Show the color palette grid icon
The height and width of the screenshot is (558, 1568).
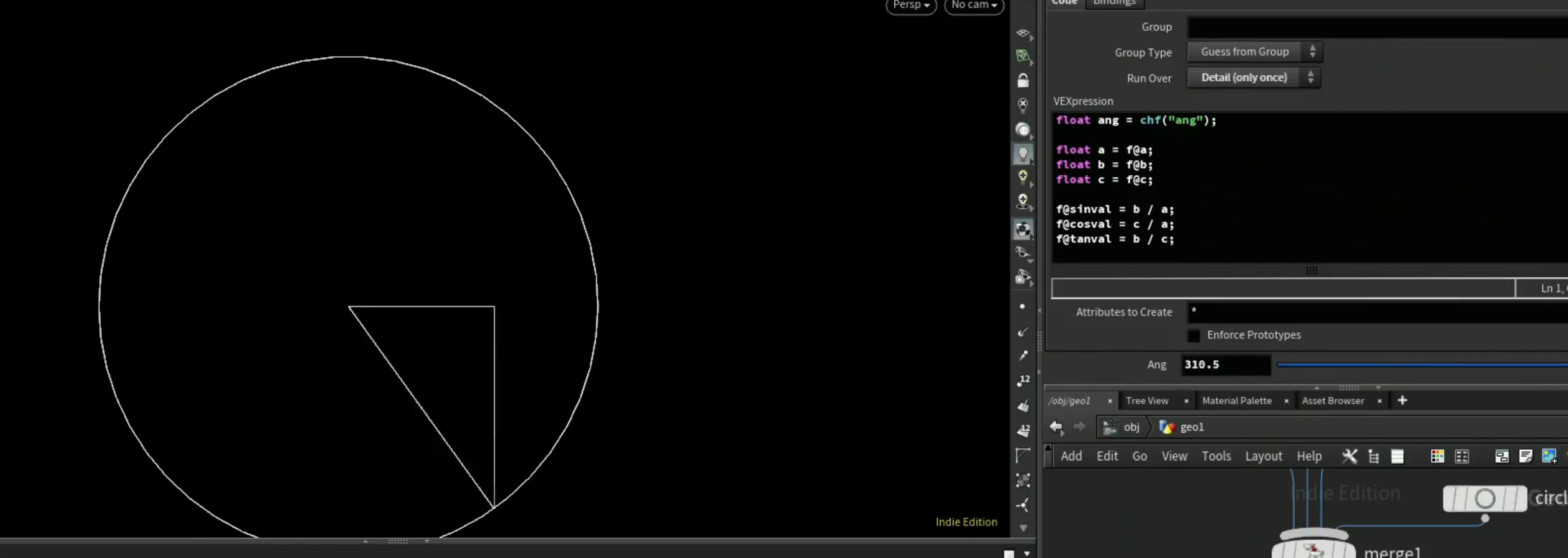(x=1437, y=456)
